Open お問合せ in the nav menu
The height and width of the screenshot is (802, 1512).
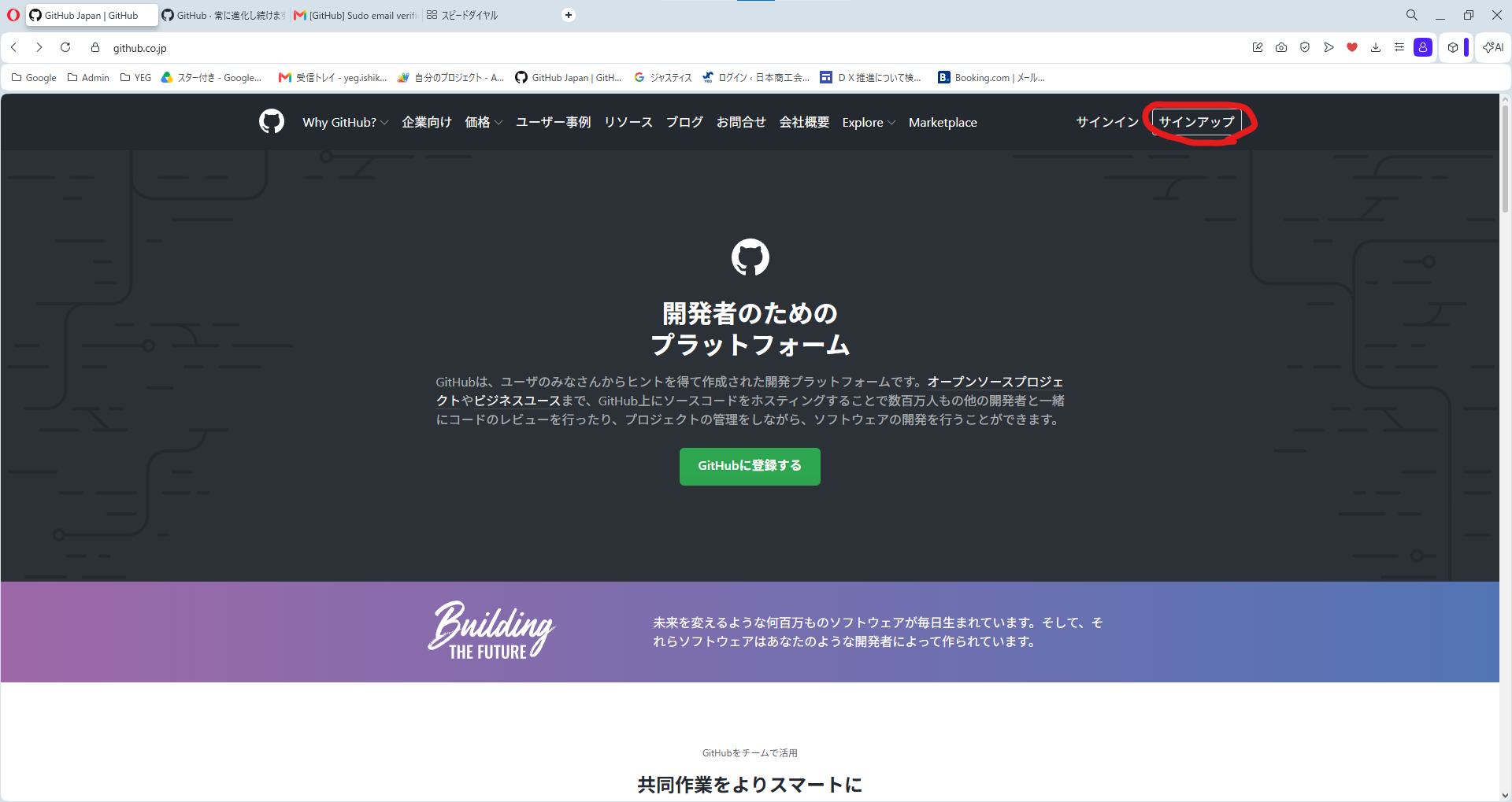pyautogui.click(x=741, y=122)
